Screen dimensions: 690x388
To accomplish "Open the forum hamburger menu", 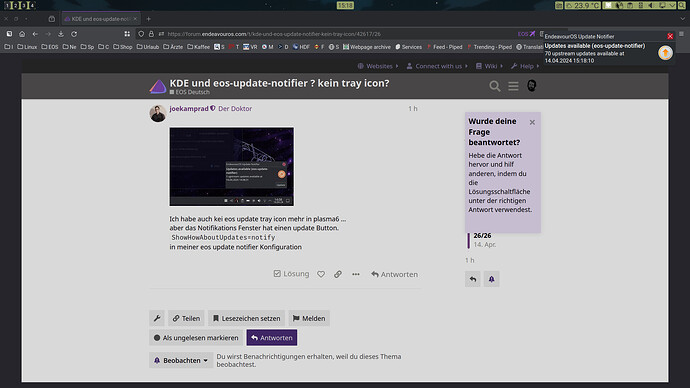I will 513,86.
